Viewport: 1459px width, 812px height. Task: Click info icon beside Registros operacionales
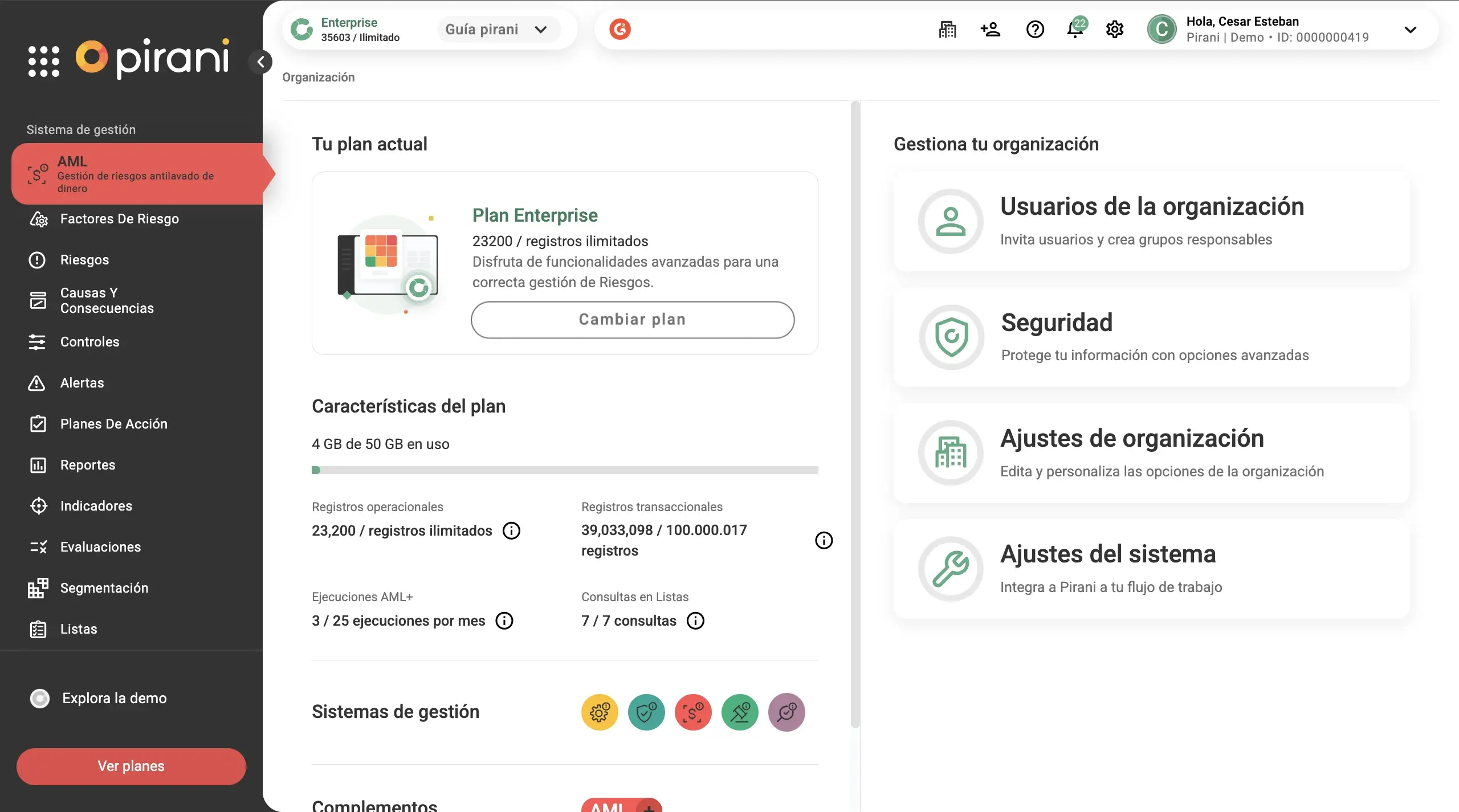511,531
